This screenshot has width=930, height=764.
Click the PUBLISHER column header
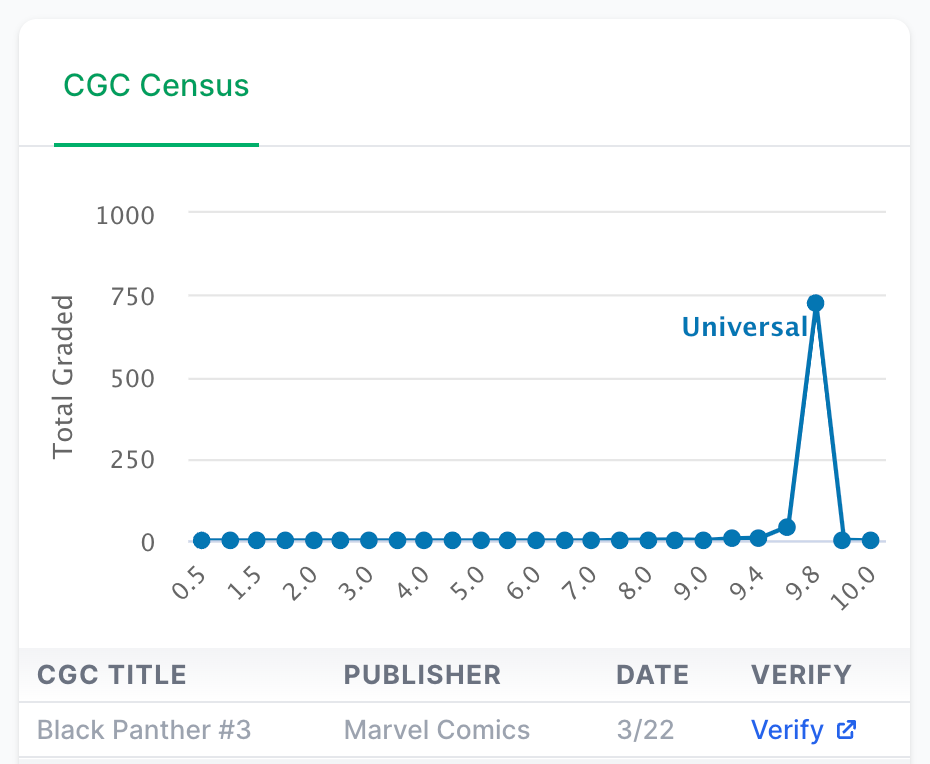tap(422, 675)
